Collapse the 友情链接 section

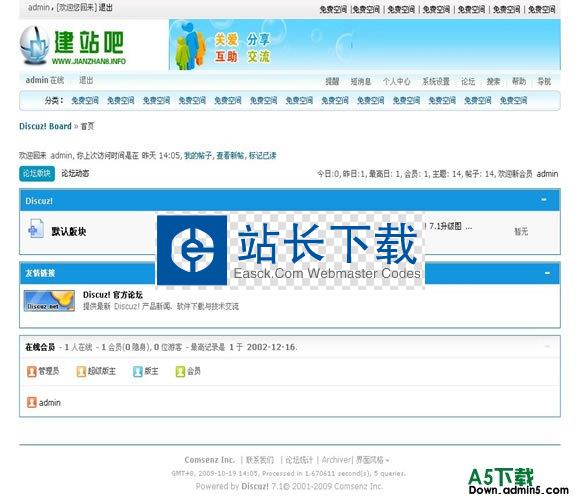tap(547, 273)
